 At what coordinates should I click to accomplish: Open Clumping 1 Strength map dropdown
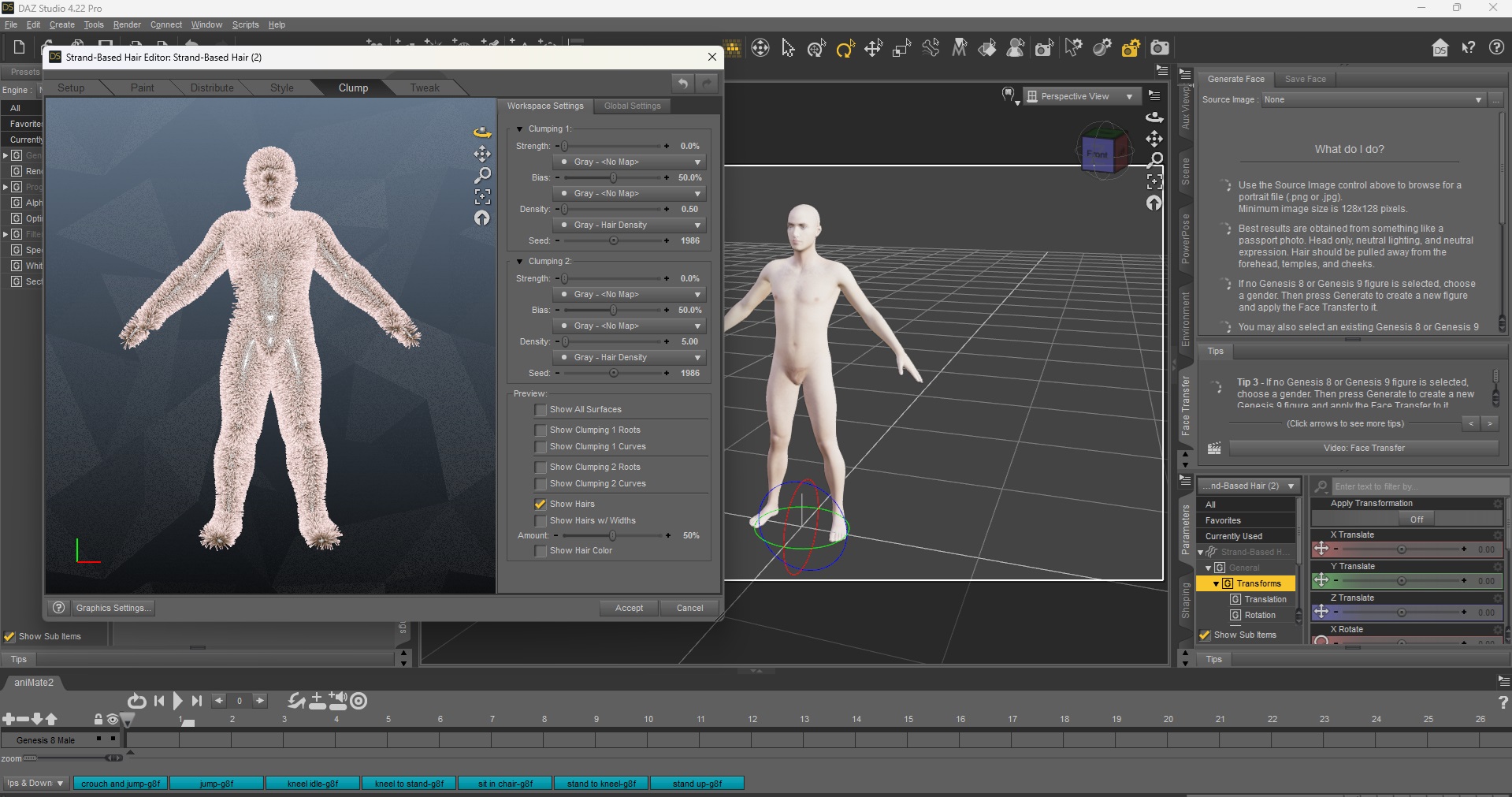(x=629, y=162)
